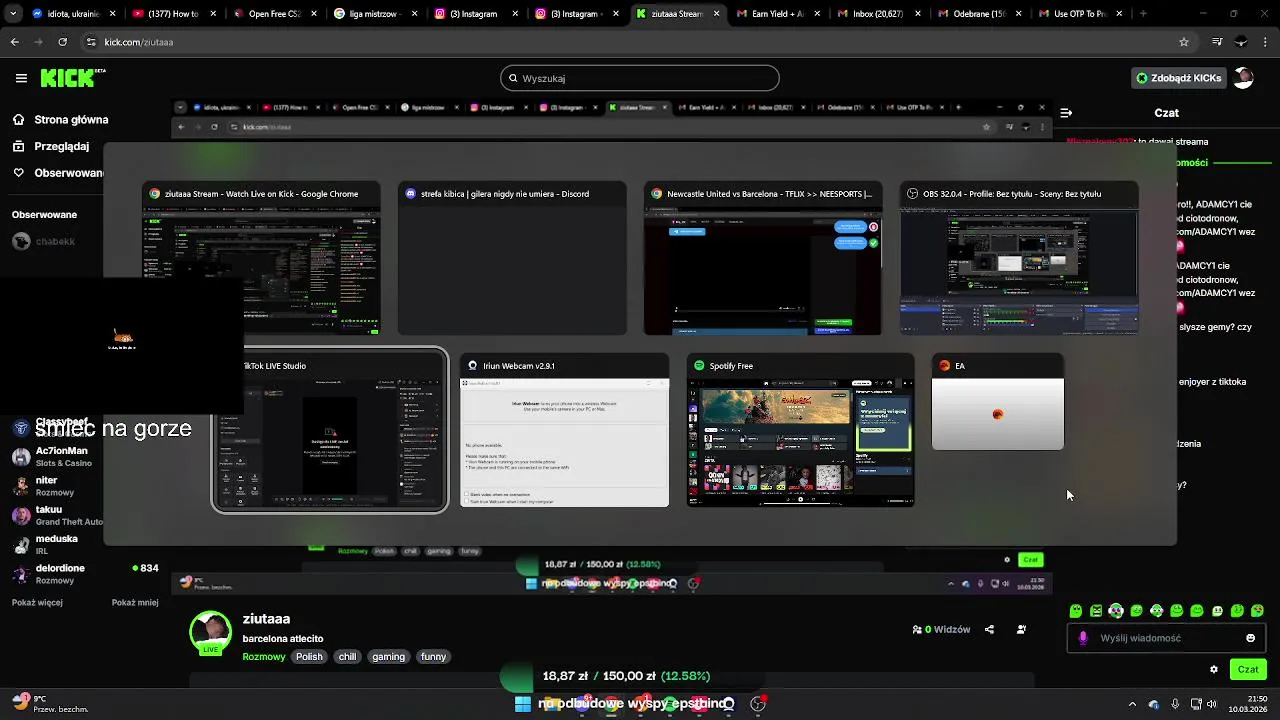This screenshot has height=720, width=1280.
Task: Click the purple microphone icon in chat
Action: coord(1083,638)
